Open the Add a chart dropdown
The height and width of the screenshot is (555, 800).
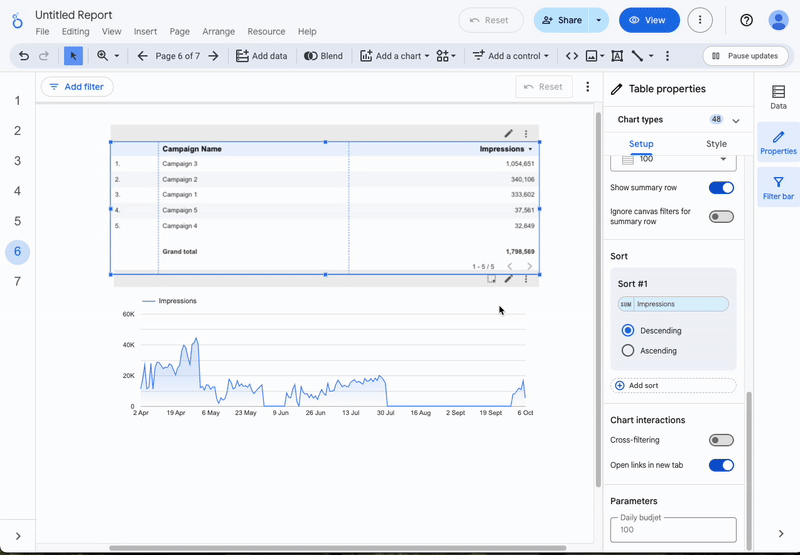click(395, 56)
